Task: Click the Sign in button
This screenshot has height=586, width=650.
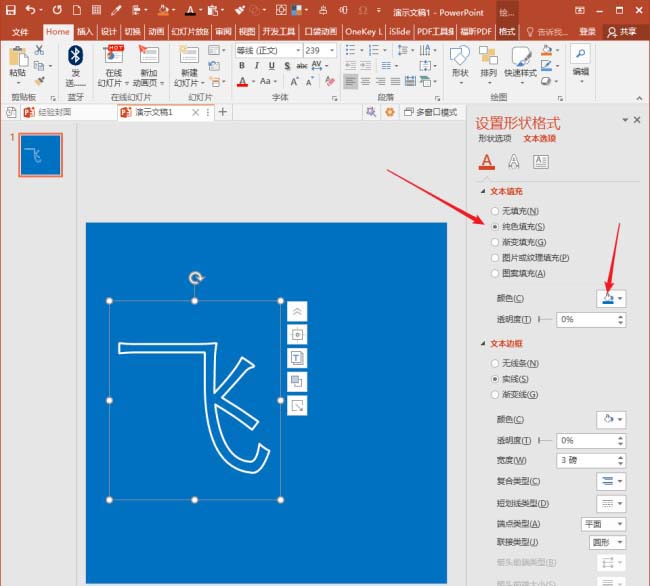Action: tap(587, 32)
